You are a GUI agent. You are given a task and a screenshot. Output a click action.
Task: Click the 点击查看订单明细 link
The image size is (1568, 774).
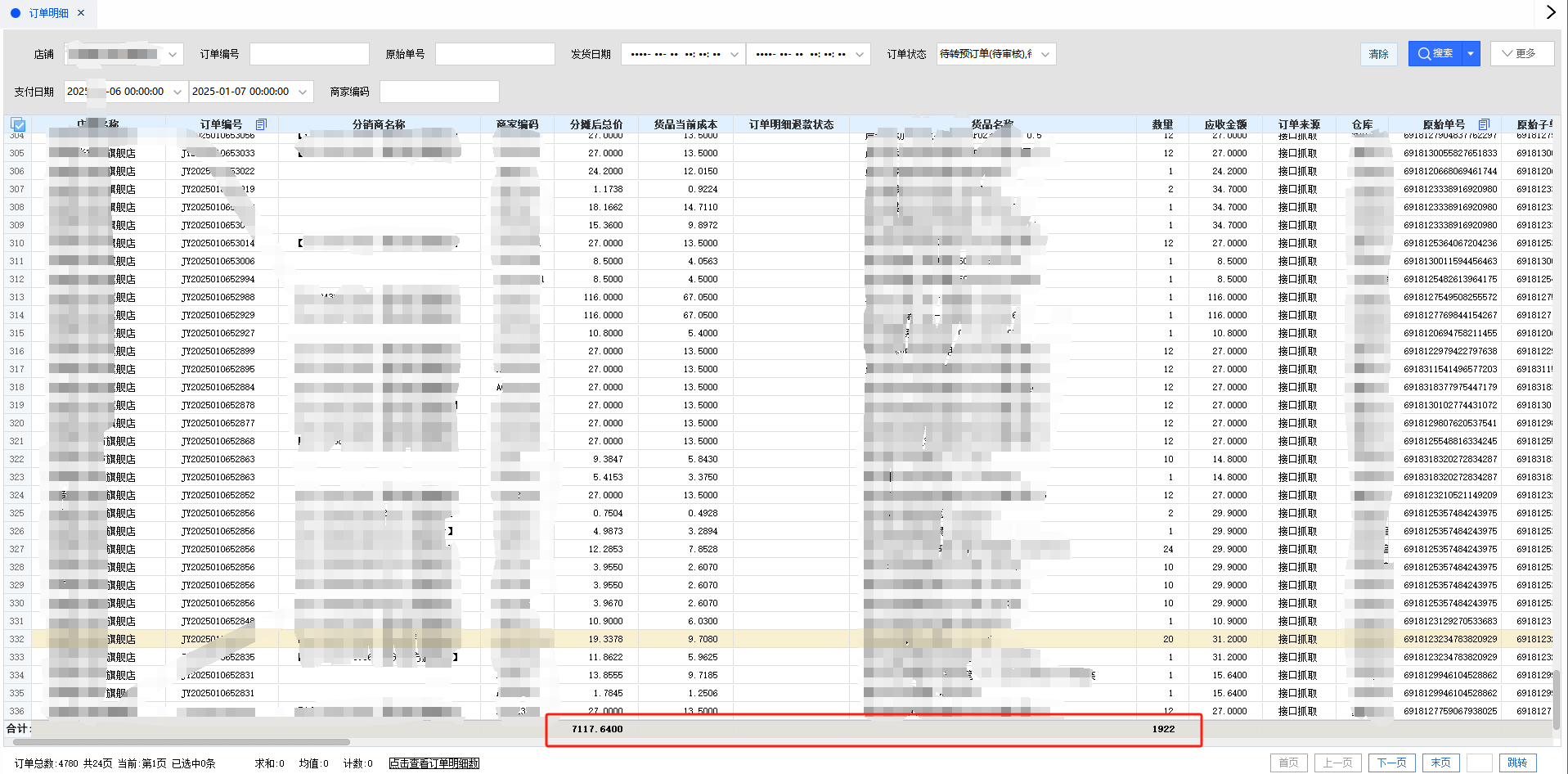tap(434, 763)
